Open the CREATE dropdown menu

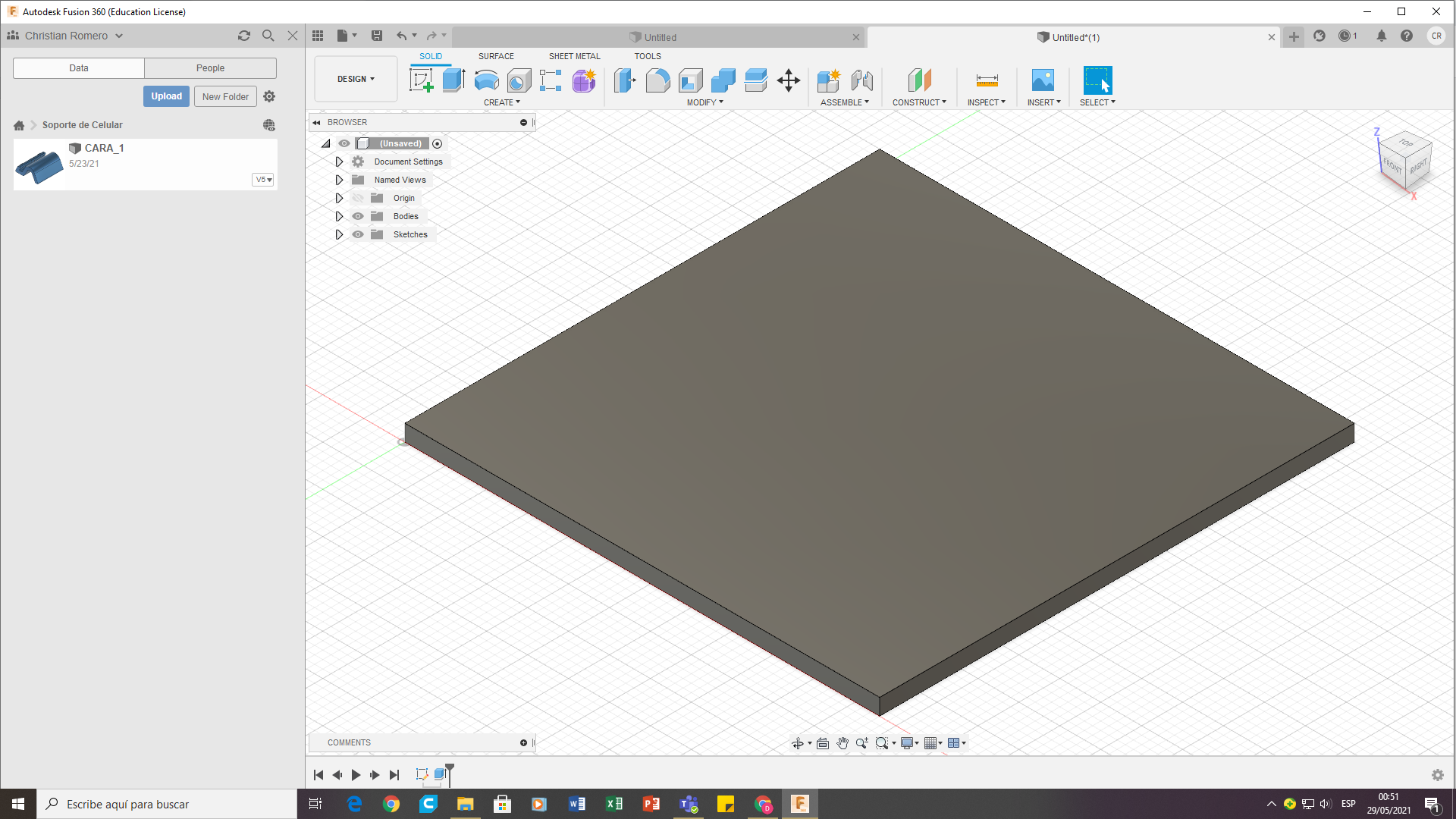tap(502, 102)
